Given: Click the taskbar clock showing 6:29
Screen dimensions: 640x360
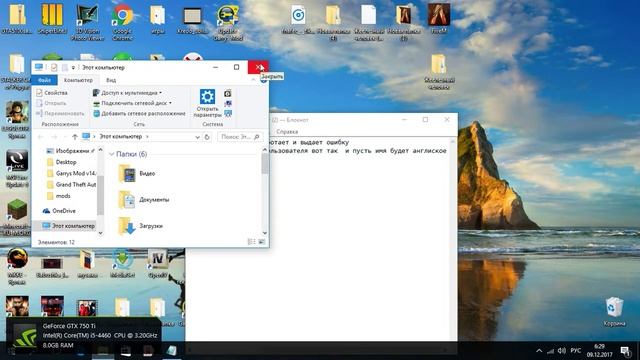Looking at the screenshot, I should click(599, 351).
